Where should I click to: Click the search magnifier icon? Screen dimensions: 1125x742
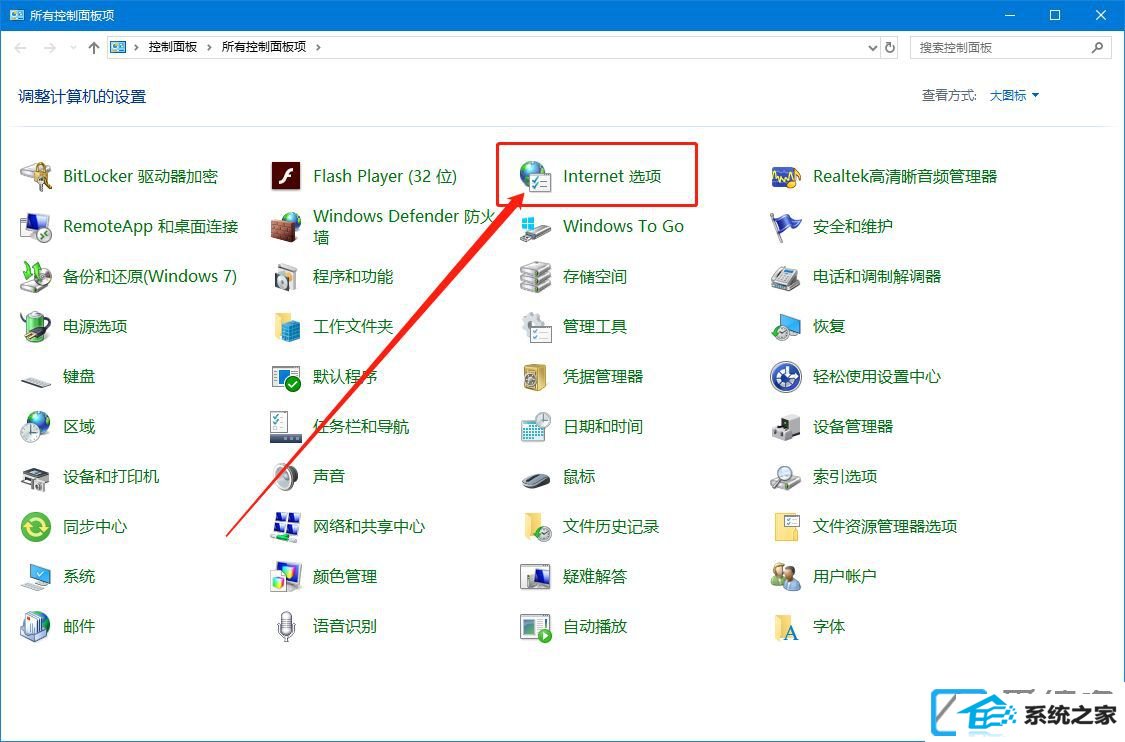(x=1097, y=48)
